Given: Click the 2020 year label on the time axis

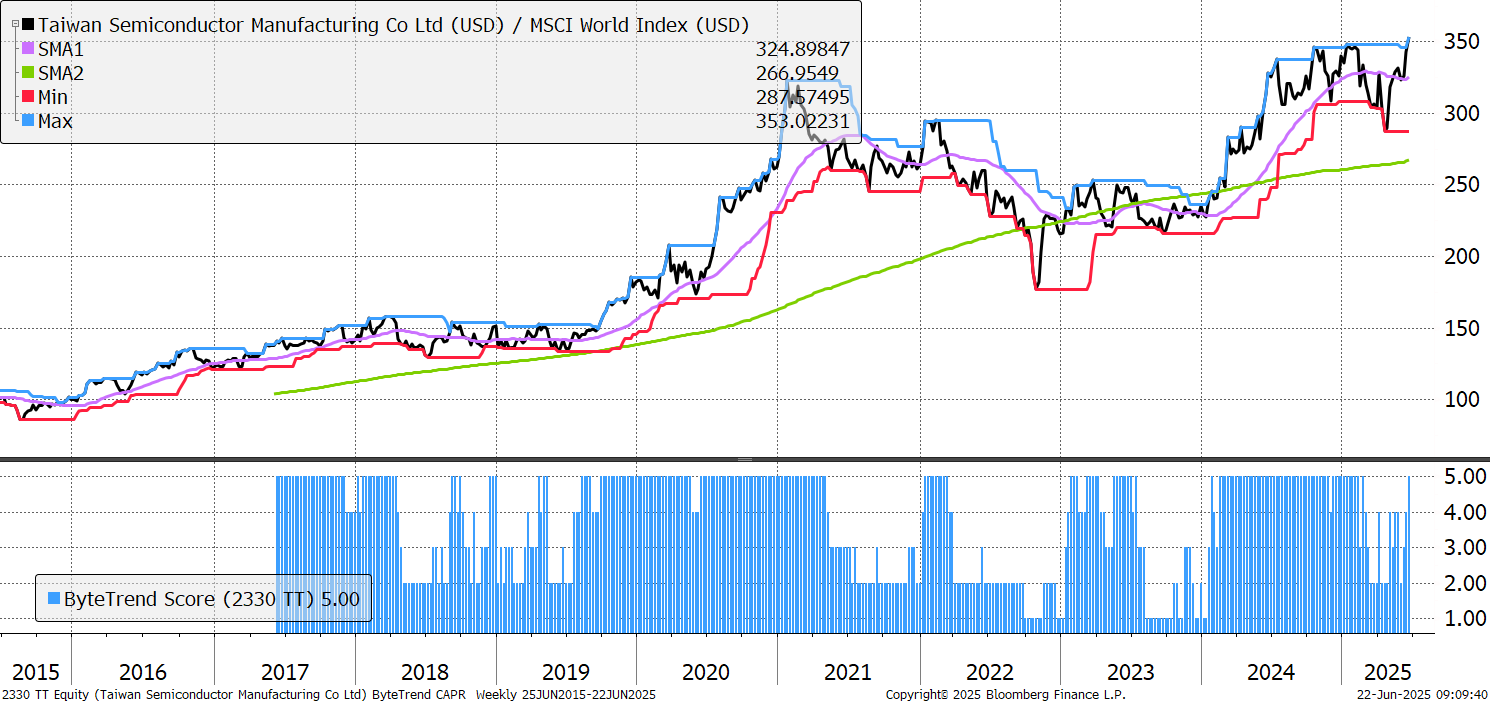Looking at the screenshot, I should (706, 672).
